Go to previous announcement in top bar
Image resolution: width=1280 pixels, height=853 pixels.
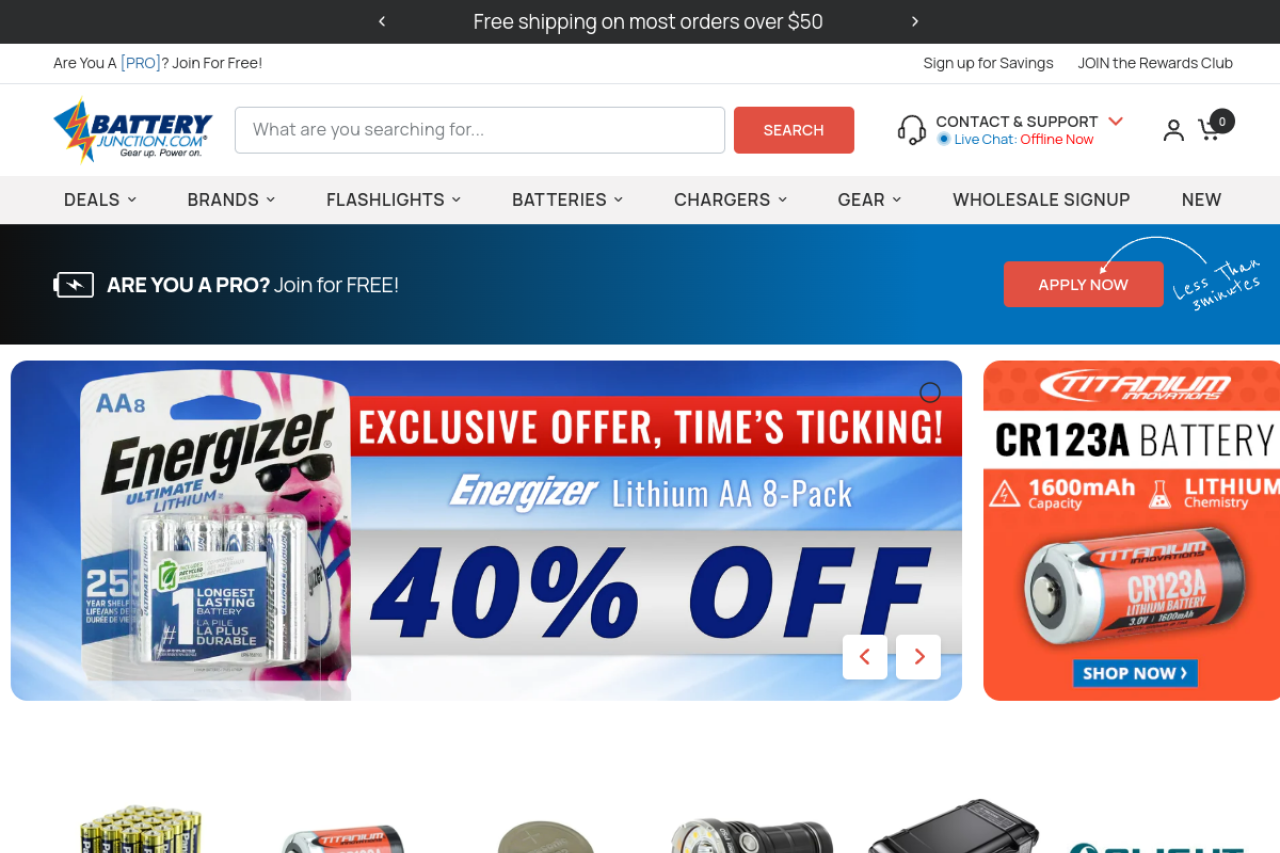(382, 21)
